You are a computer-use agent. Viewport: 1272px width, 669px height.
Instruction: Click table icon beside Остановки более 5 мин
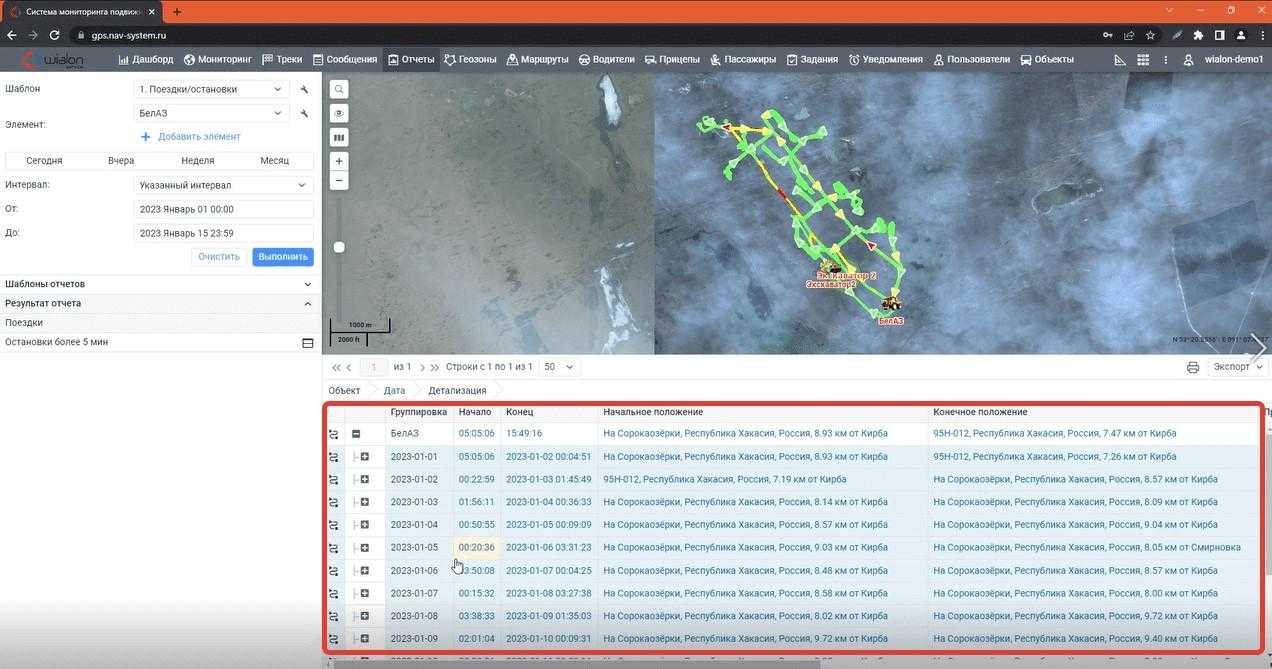pos(308,343)
